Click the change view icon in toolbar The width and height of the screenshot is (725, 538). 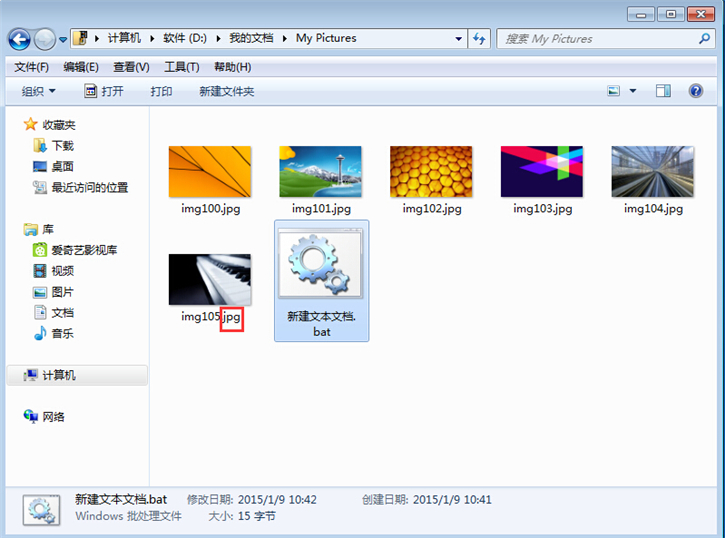614,91
